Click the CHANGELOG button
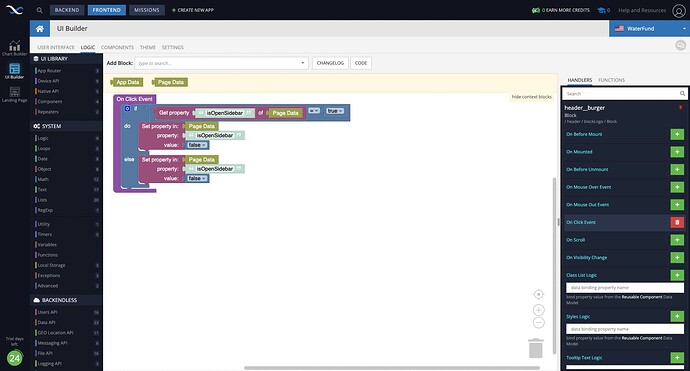This screenshot has width=690, height=371. tap(330, 63)
